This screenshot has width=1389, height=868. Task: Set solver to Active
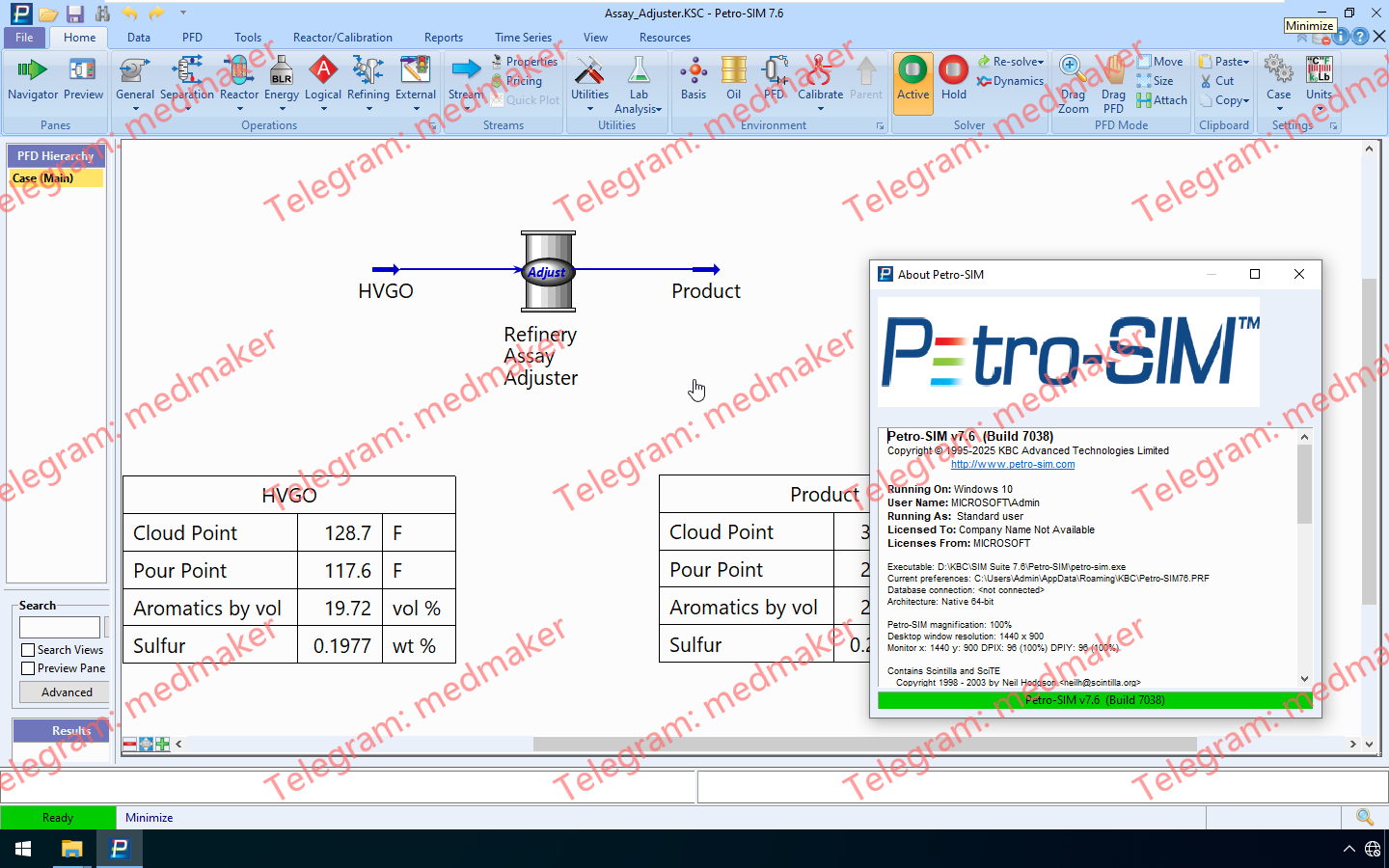coord(912,83)
